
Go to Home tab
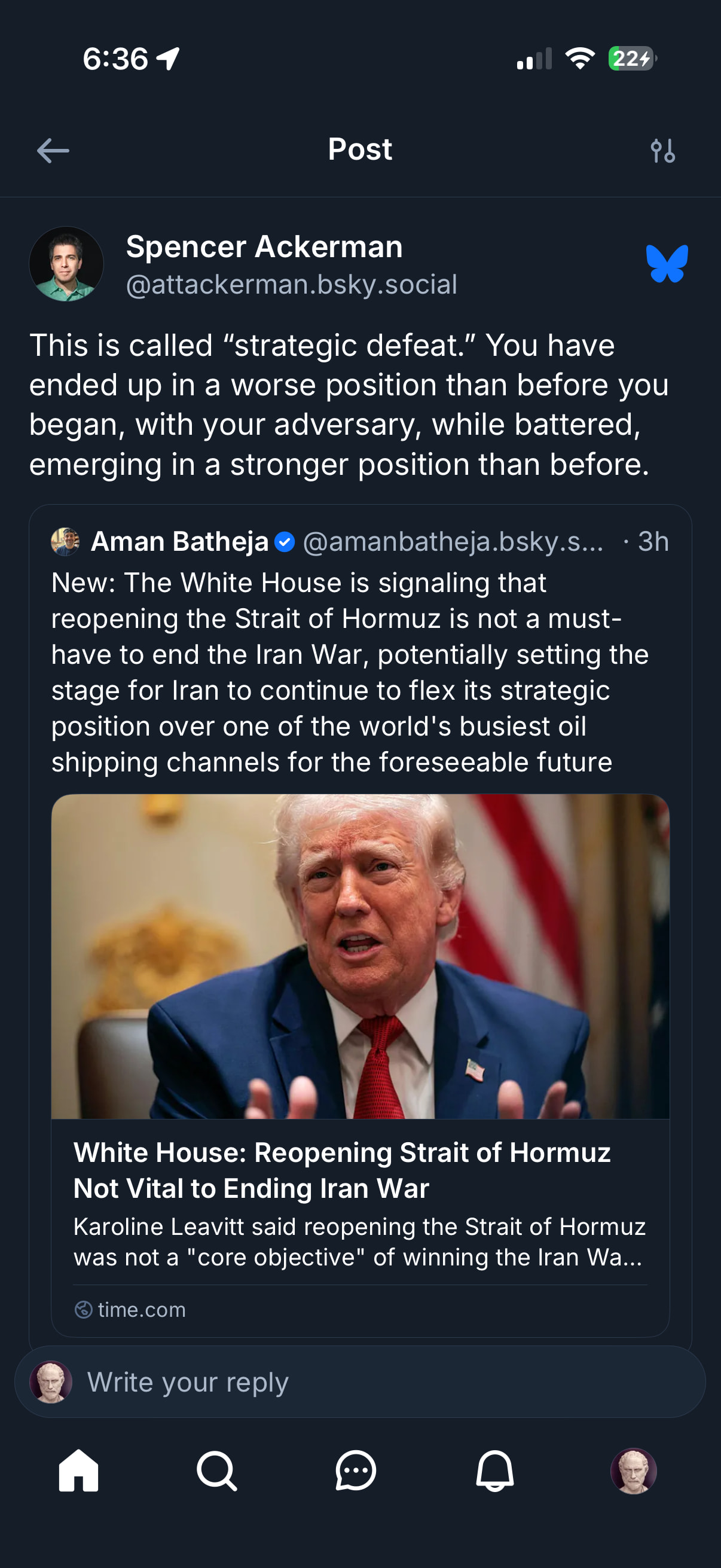[78, 1471]
